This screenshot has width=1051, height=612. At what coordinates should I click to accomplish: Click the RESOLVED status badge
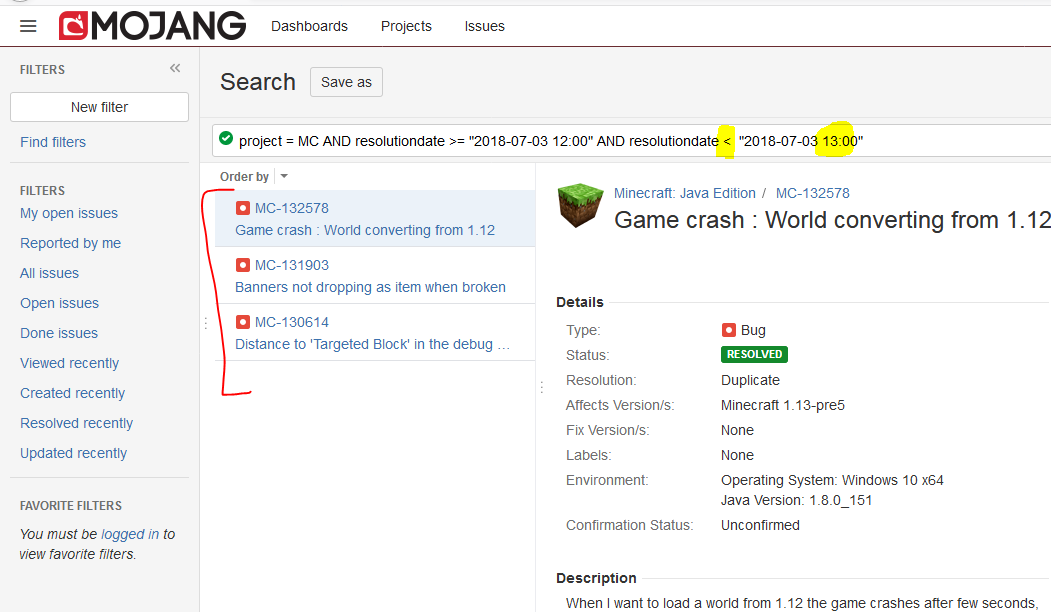point(754,354)
